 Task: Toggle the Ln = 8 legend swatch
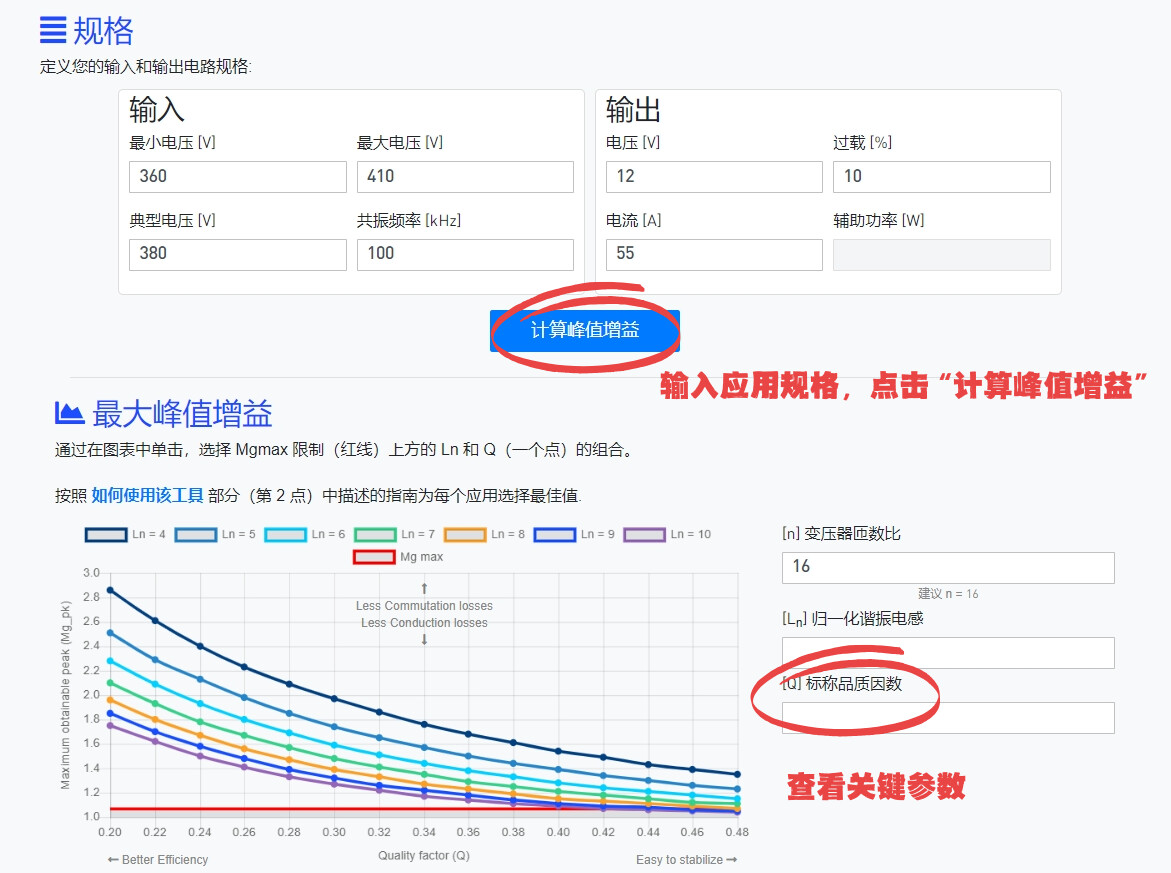[x=465, y=535]
